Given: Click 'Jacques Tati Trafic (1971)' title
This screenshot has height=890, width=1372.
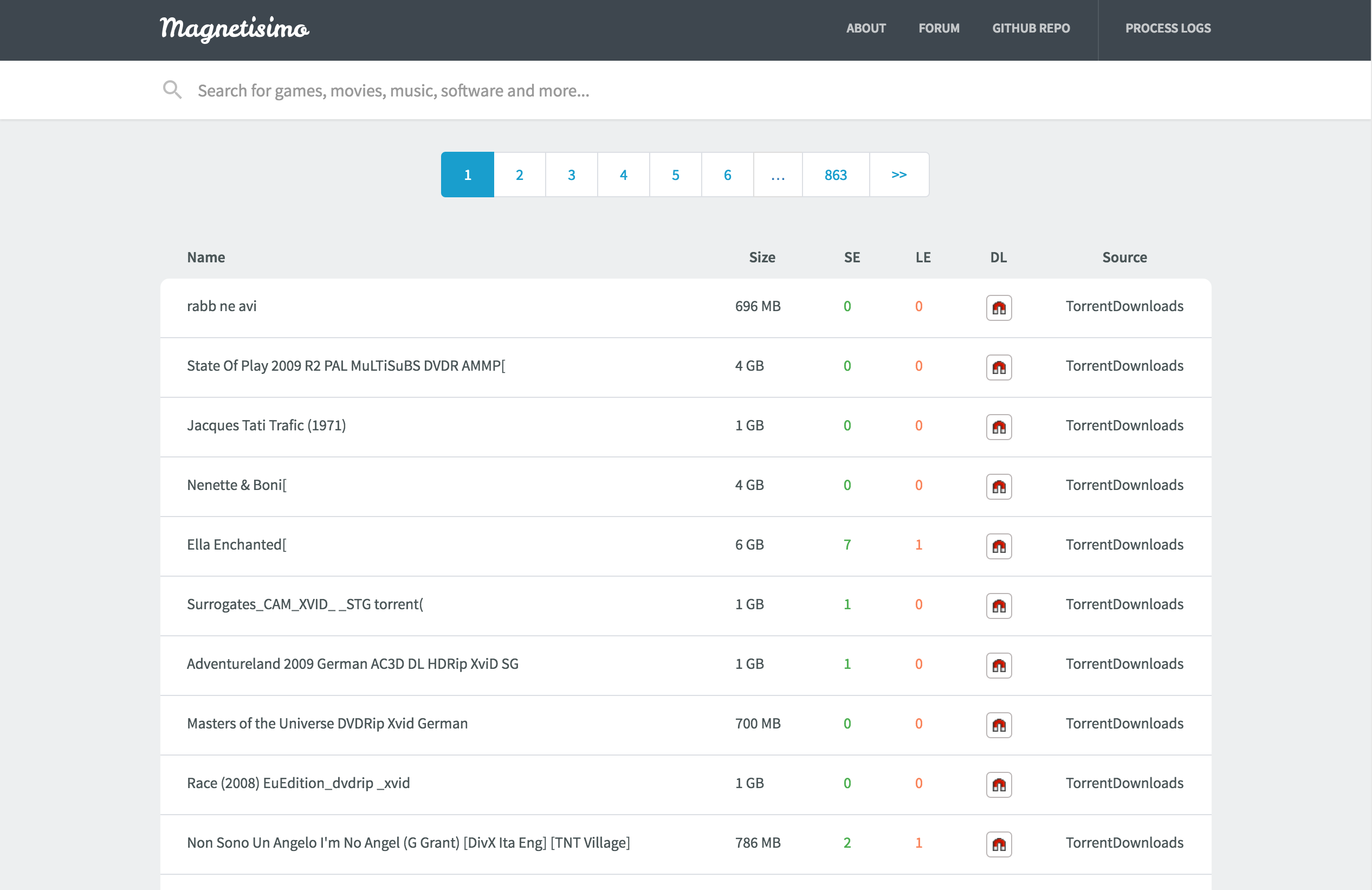Looking at the screenshot, I should (x=267, y=425).
